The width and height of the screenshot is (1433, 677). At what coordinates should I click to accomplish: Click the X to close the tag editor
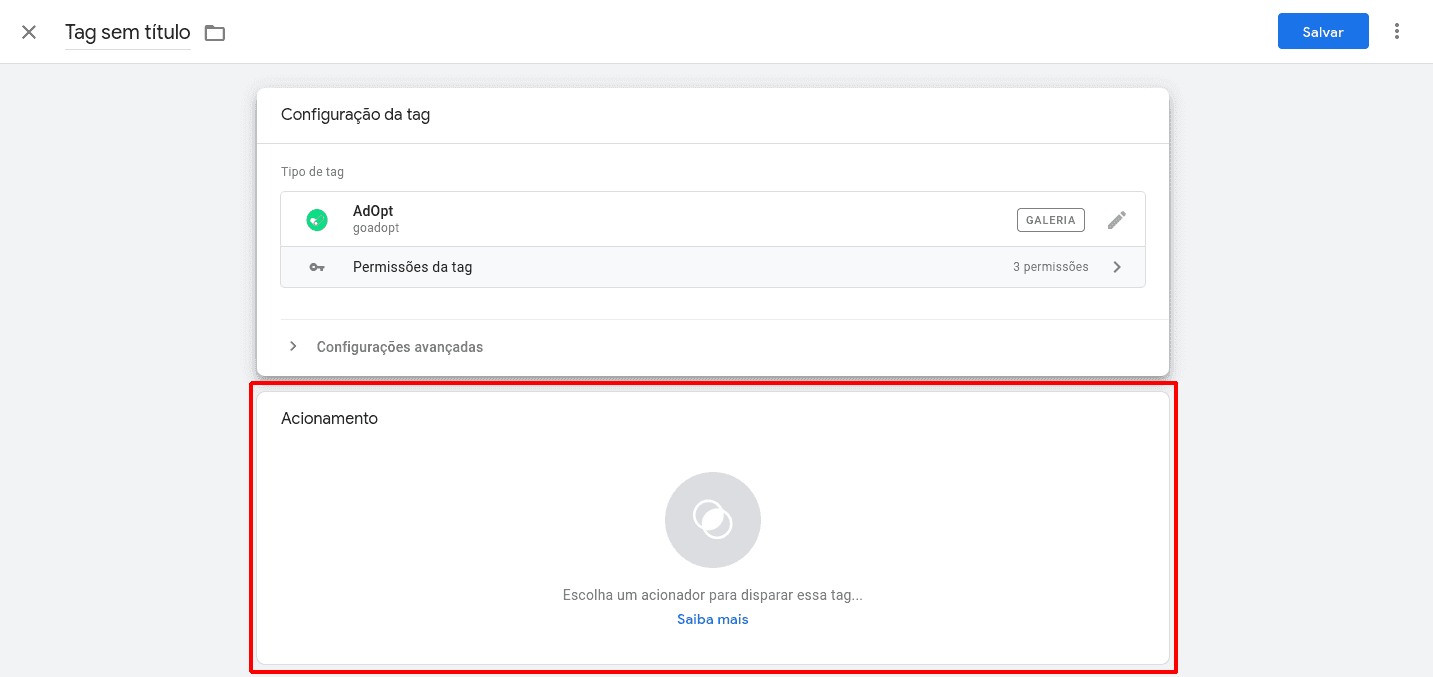(29, 32)
